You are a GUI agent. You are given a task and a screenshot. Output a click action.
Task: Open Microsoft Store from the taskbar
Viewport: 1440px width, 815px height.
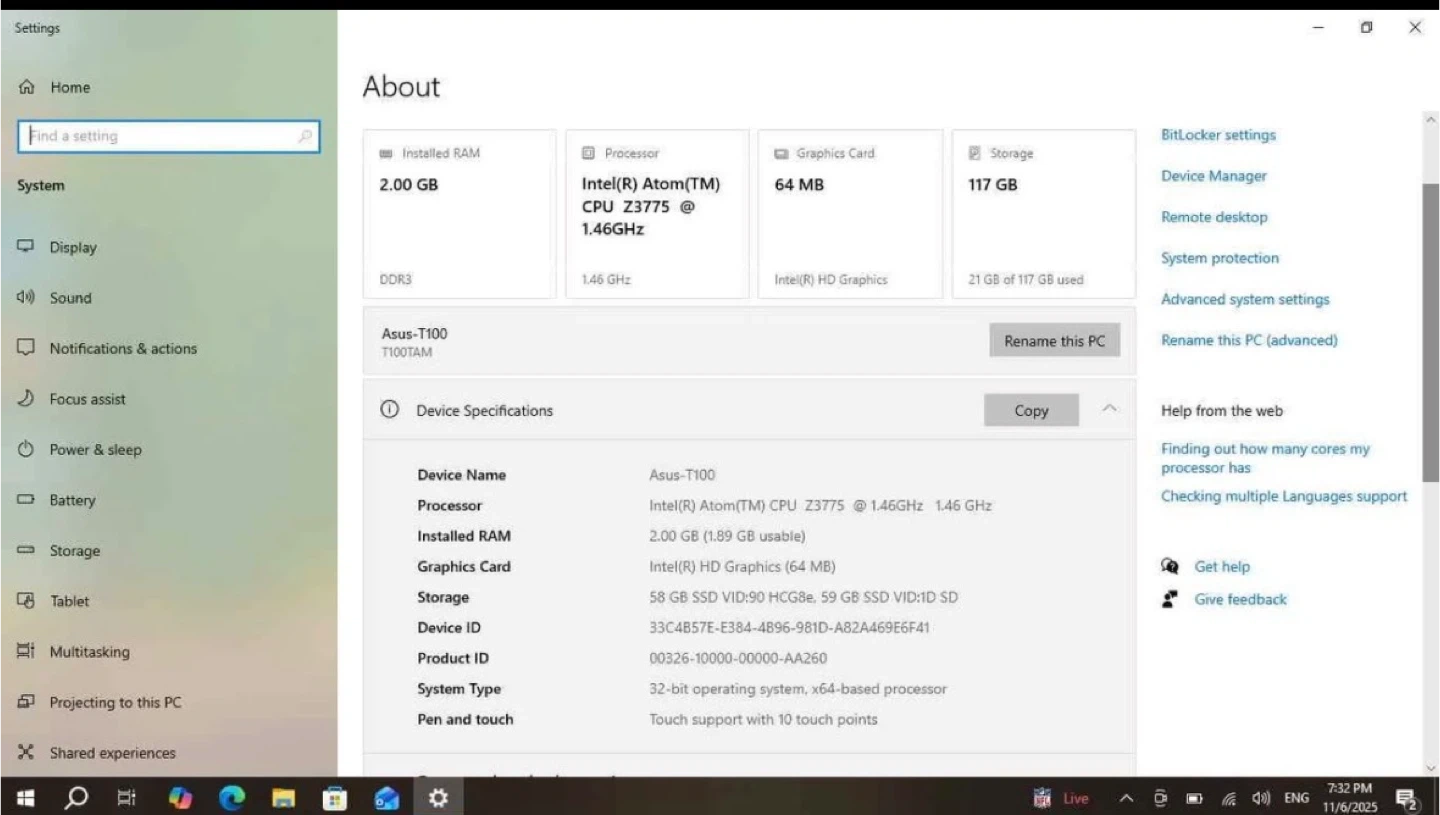point(335,798)
